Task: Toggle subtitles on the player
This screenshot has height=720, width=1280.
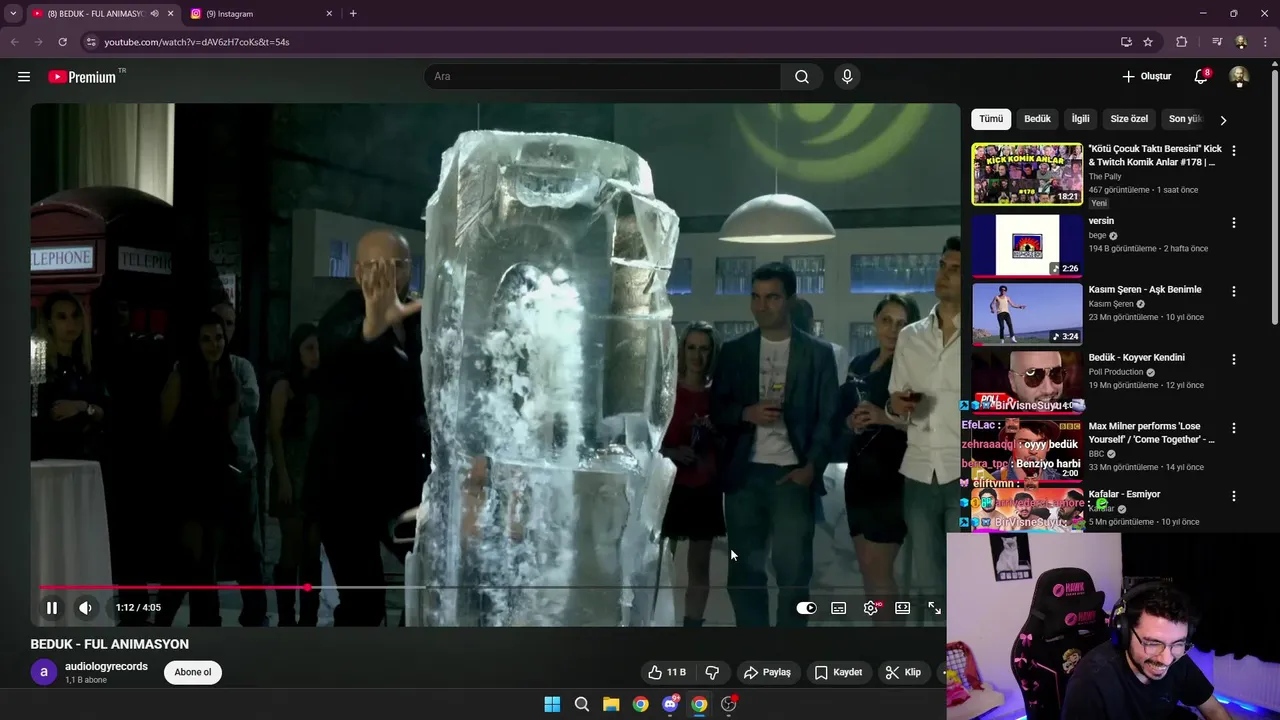Action: pos(839,608)
